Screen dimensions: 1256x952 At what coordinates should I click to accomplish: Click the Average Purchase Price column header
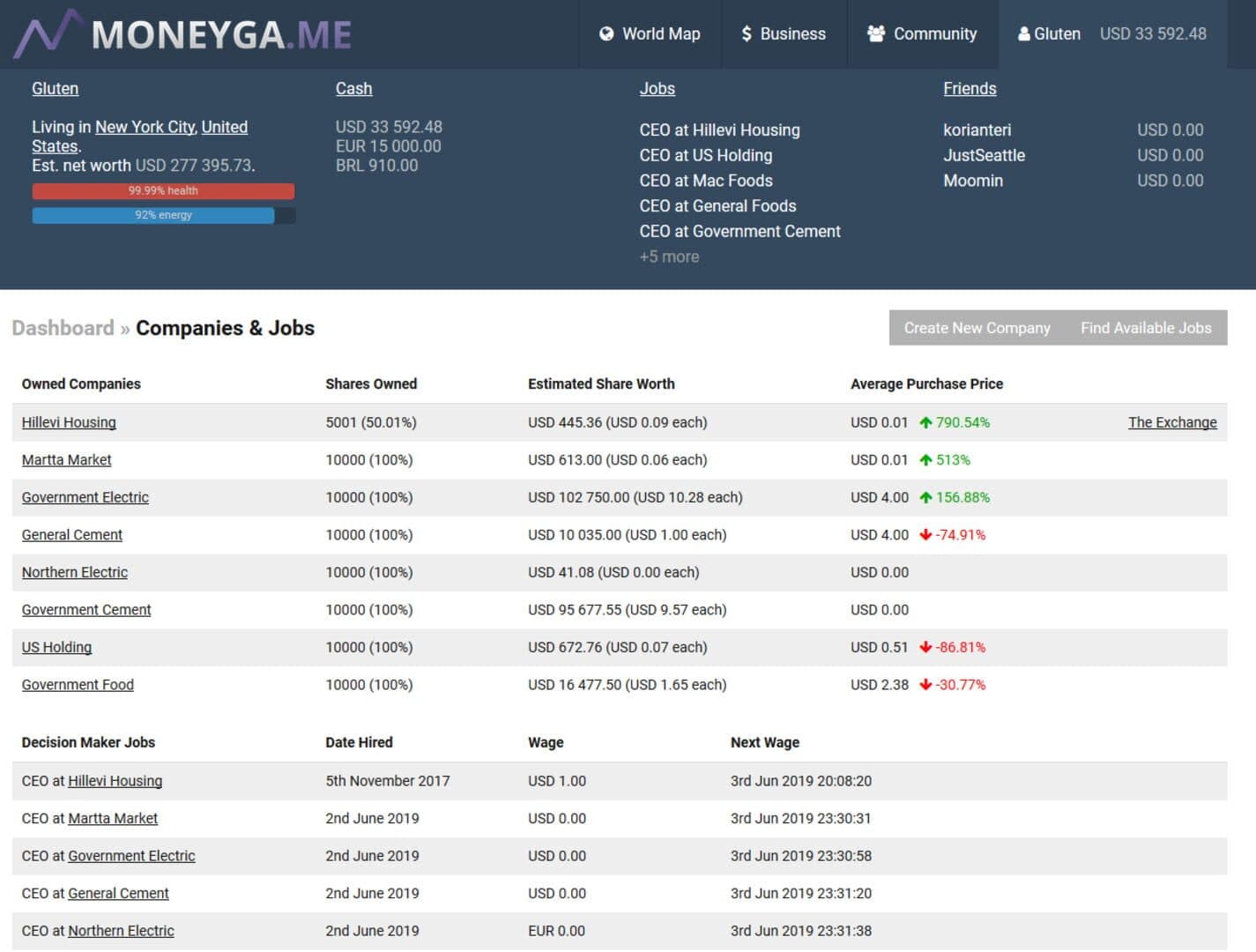point(926,383)
